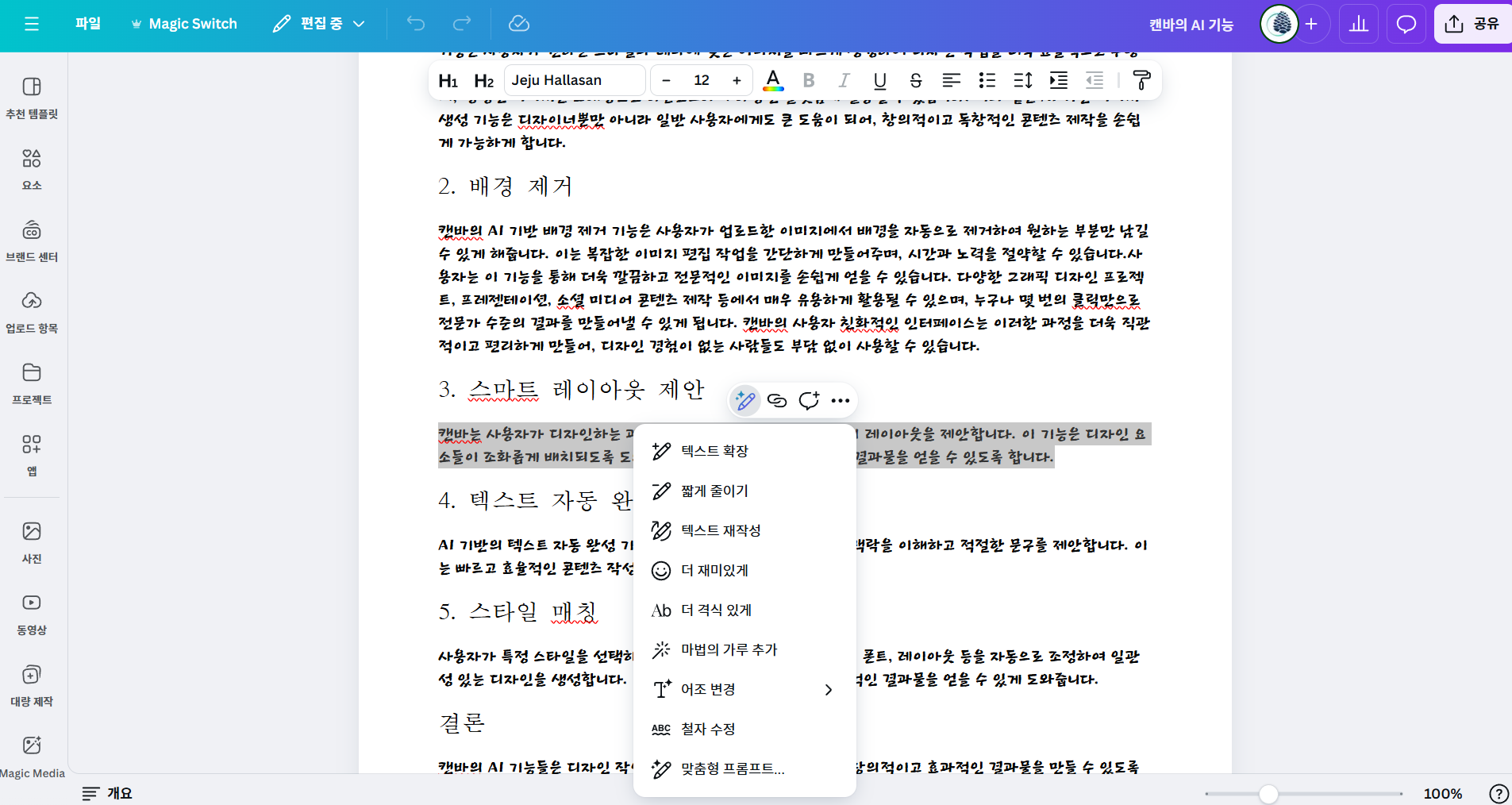Change text alignment

tap(952, 80)
